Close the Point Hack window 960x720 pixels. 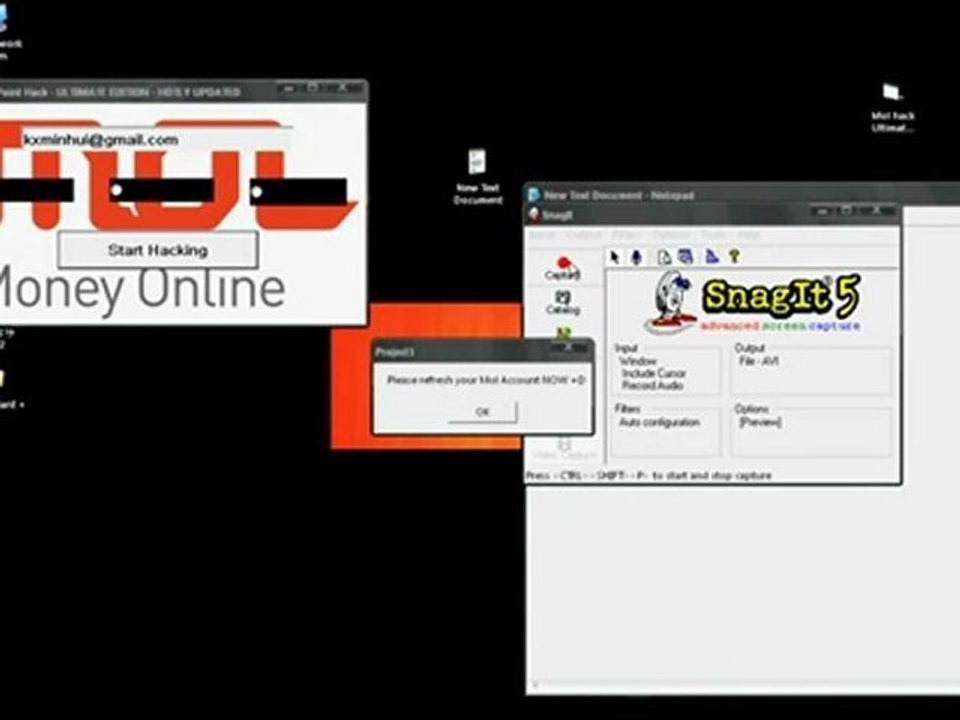pyautogui.click(x=343, y=89)
